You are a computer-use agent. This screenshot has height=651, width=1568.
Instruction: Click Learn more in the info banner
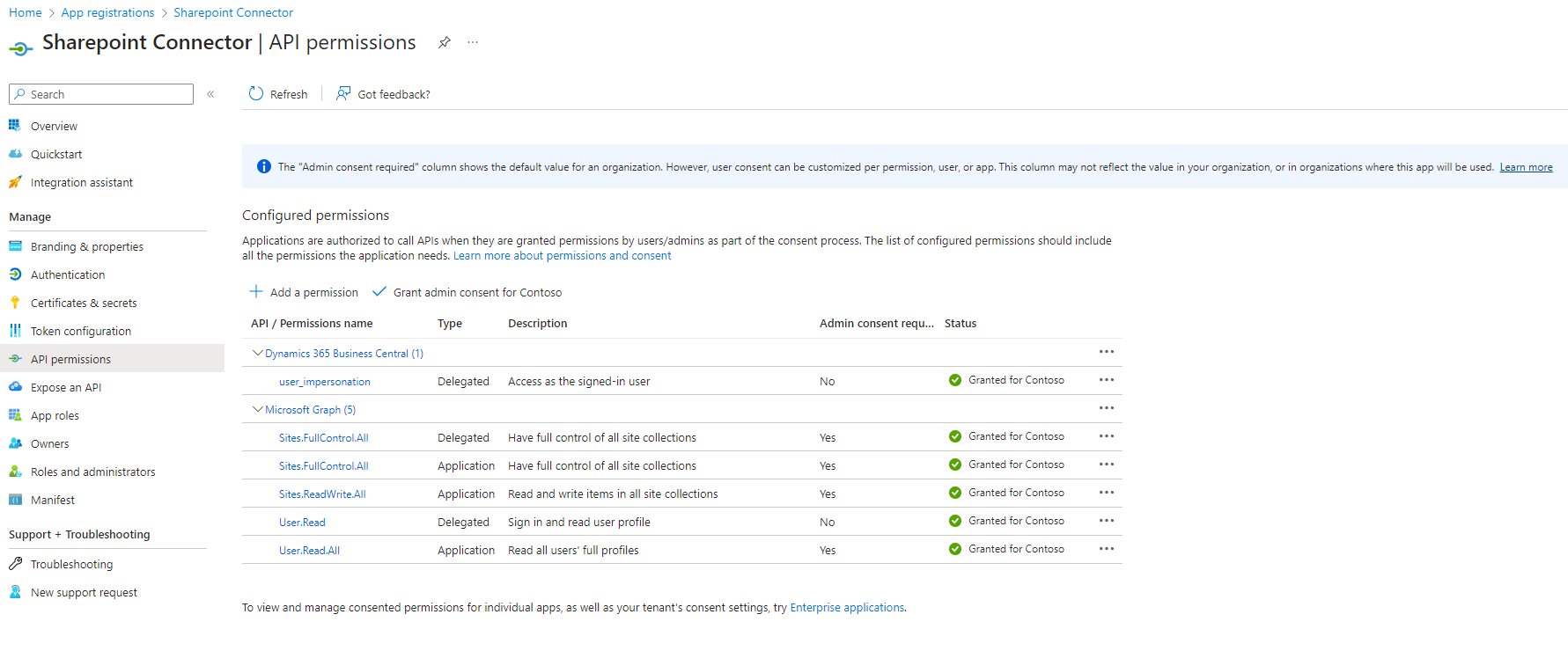pyautogui.click(x=1526, y=167)
